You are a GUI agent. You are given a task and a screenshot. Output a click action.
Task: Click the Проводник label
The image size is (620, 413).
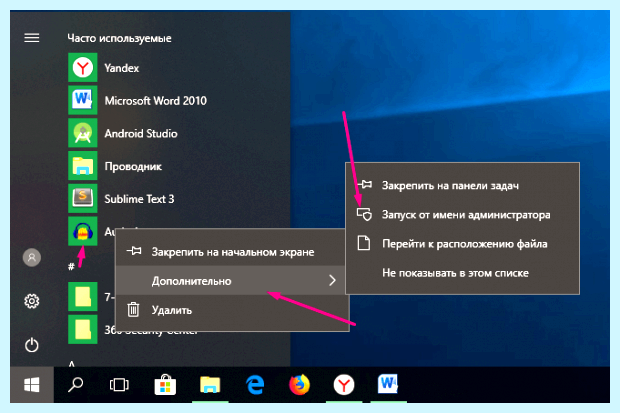coord(133,167)
